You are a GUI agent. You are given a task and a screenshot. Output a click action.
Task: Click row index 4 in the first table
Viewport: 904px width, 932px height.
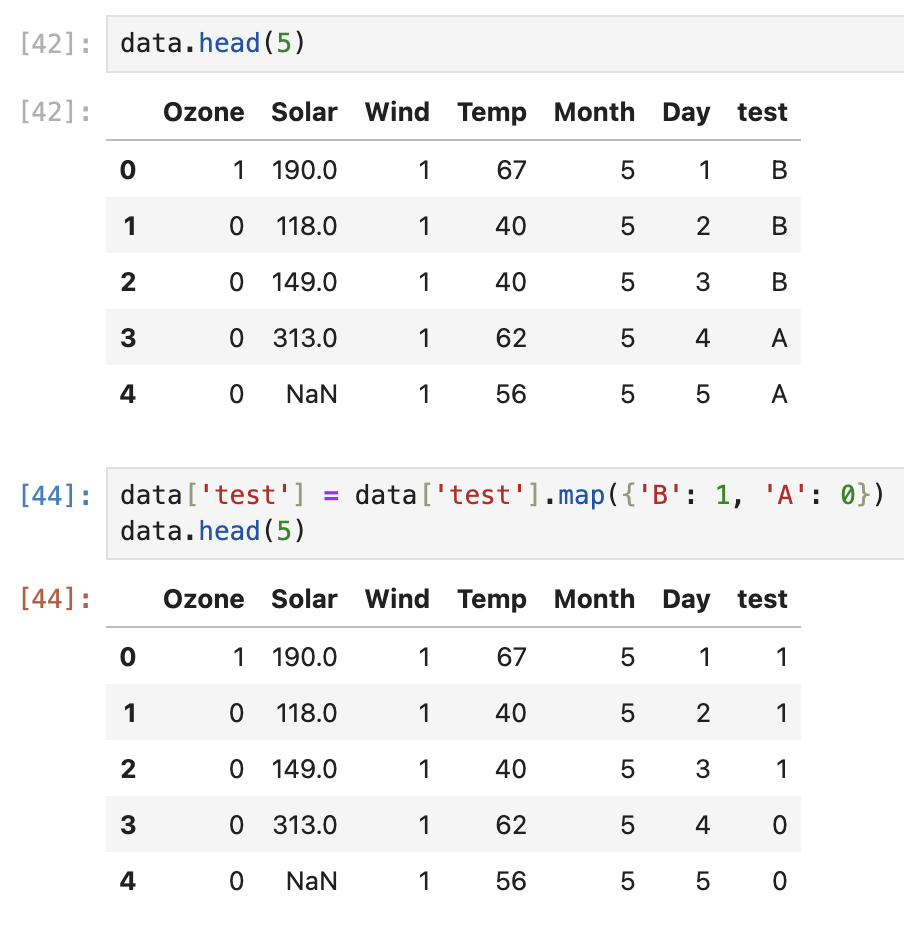[x=128, y=394]
